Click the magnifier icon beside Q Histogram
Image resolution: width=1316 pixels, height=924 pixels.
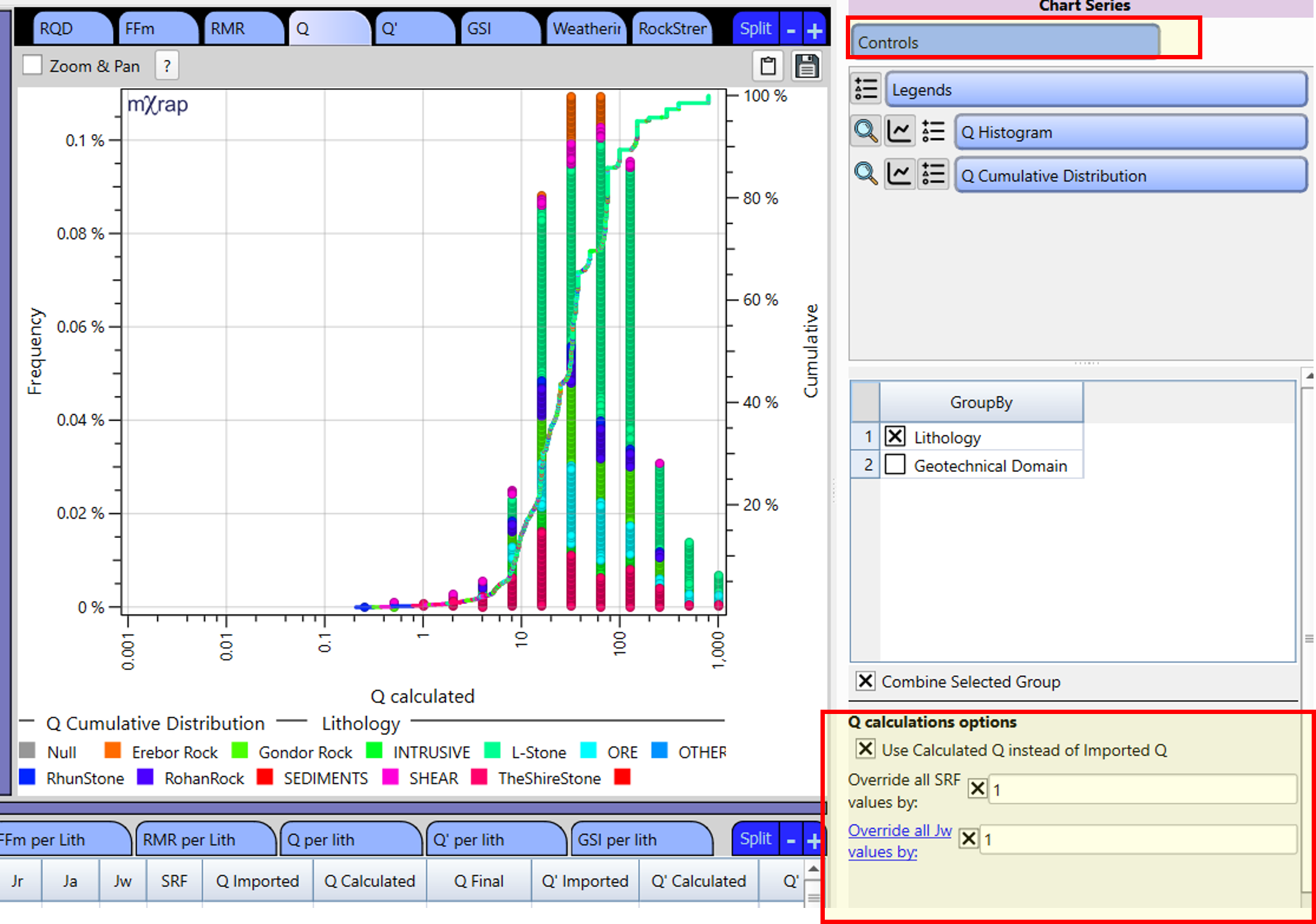(866, 131)
